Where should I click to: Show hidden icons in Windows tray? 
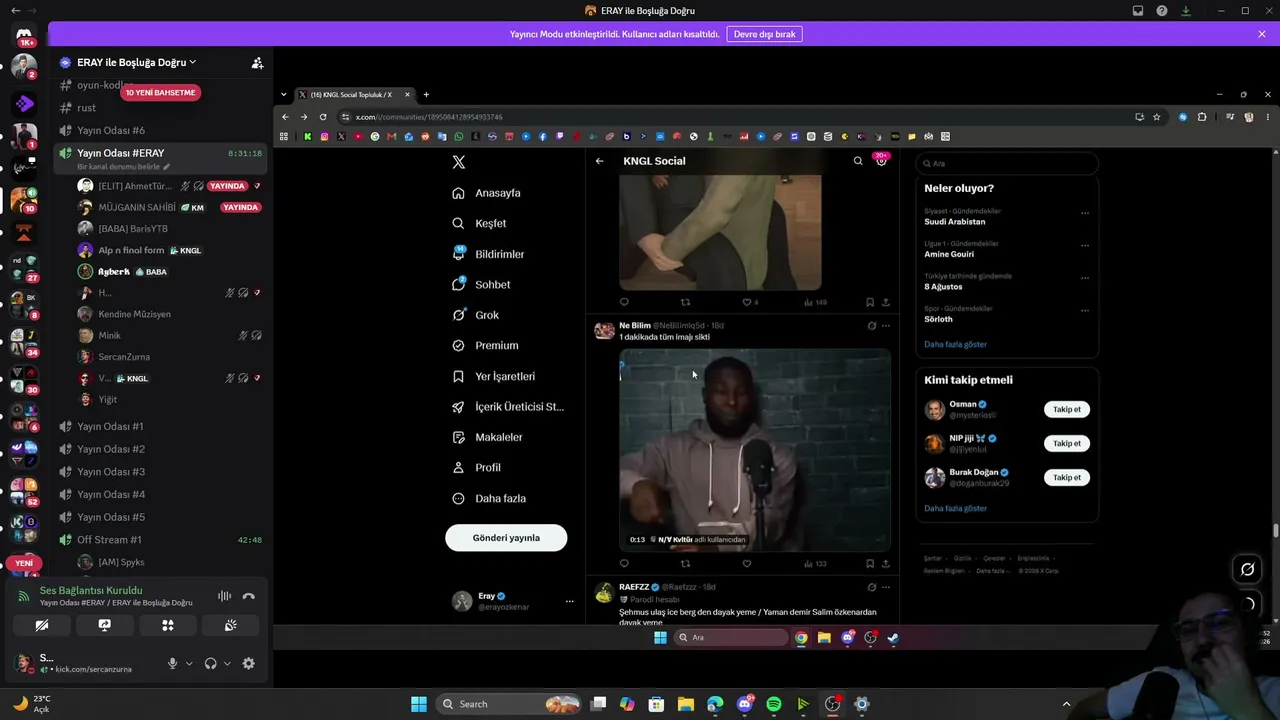tap(1066, 704)
